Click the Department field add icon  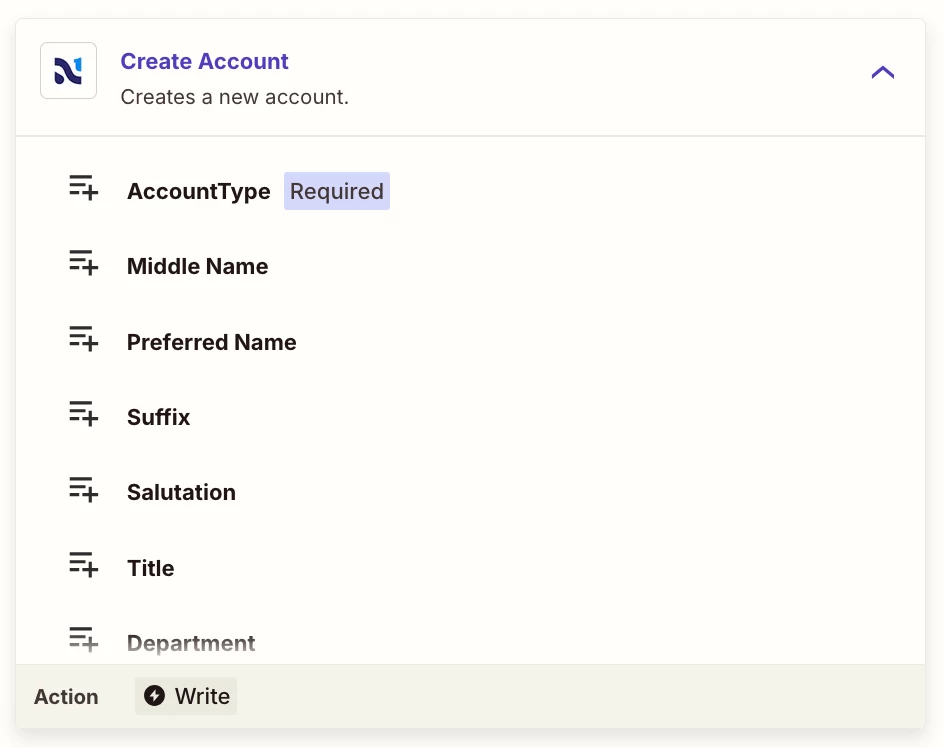click(x=83, y=640)
